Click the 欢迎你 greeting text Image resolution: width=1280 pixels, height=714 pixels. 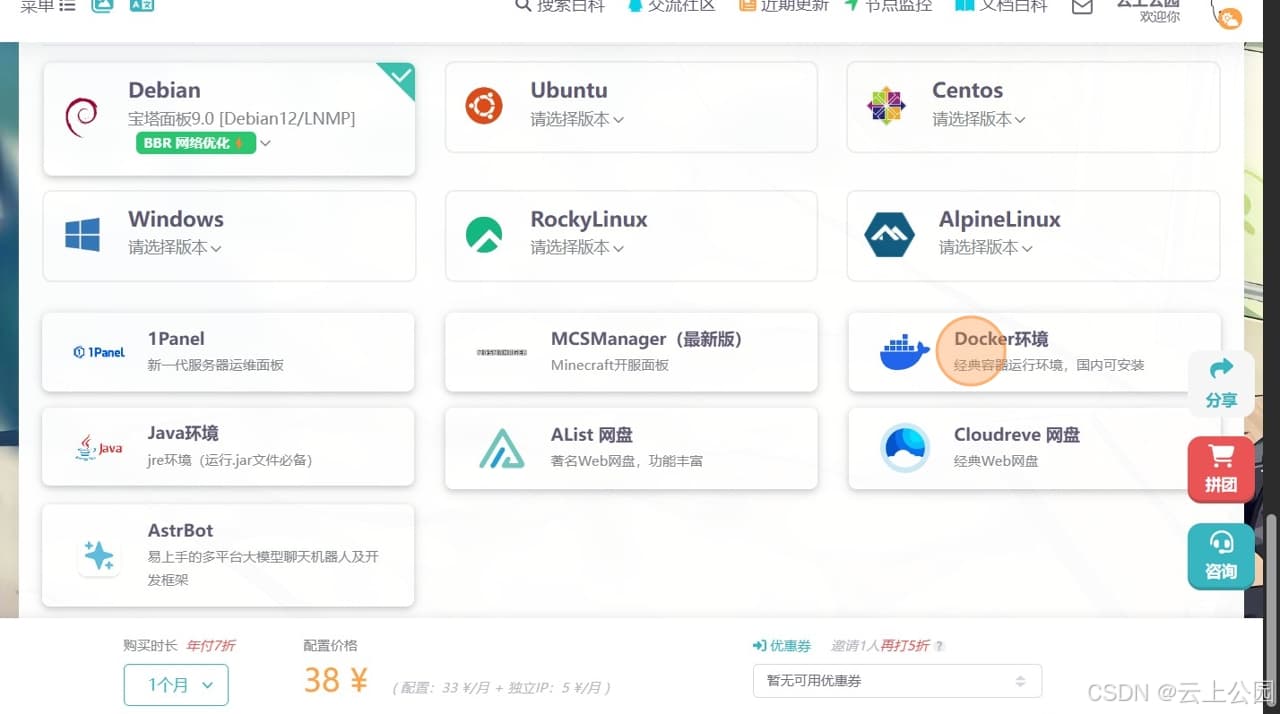[x=1160, y=17]
